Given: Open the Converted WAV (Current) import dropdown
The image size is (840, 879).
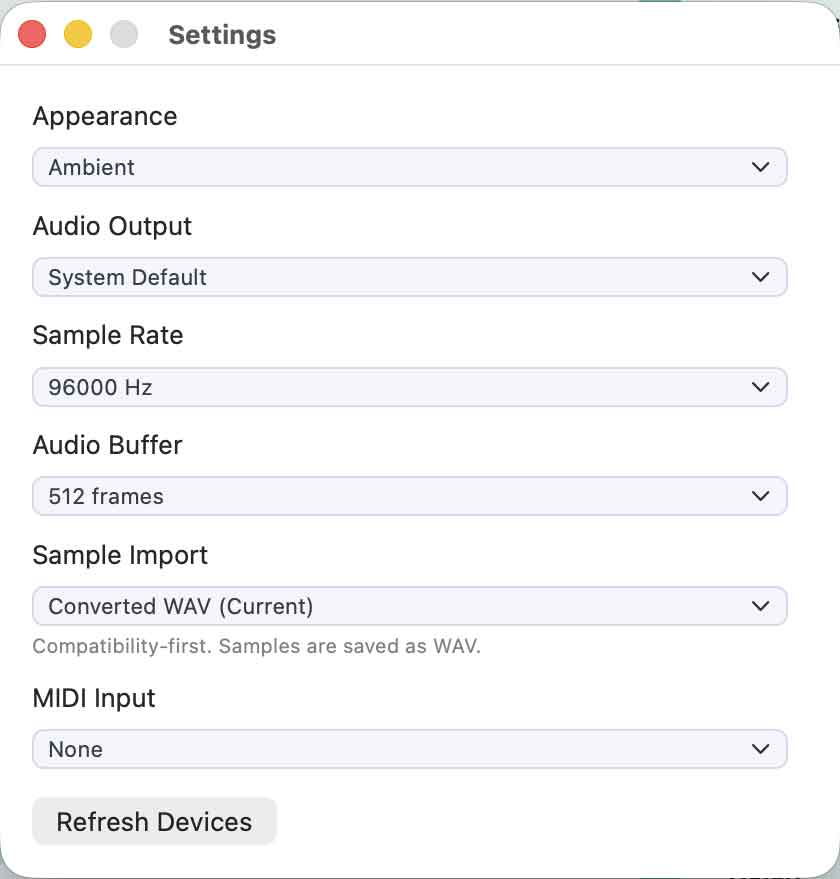Looking at the screenshot, I should click(x=400, y=606).
